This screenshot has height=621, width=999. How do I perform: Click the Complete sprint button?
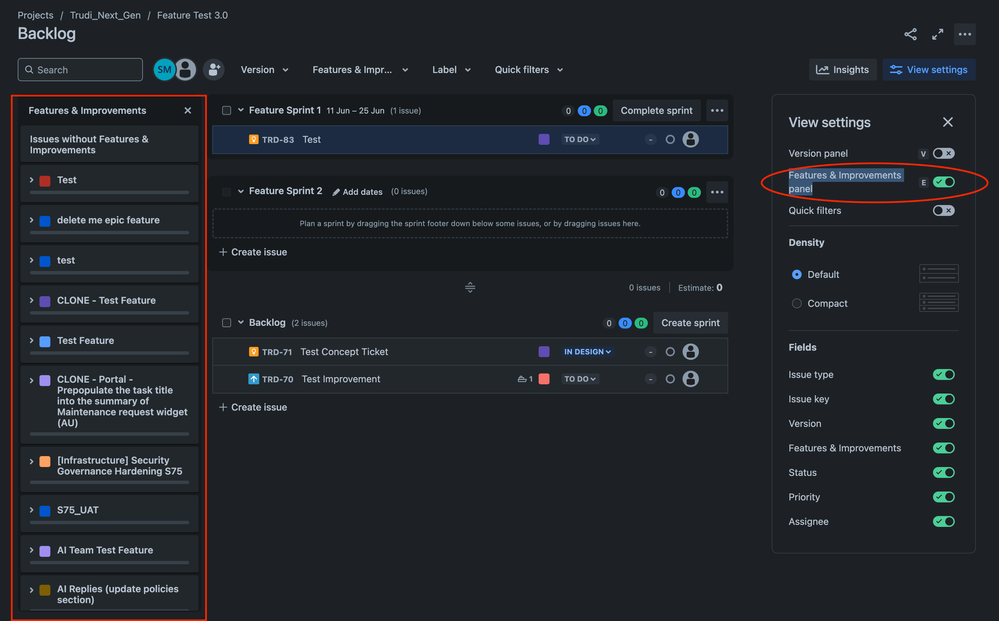click(656, 110)
